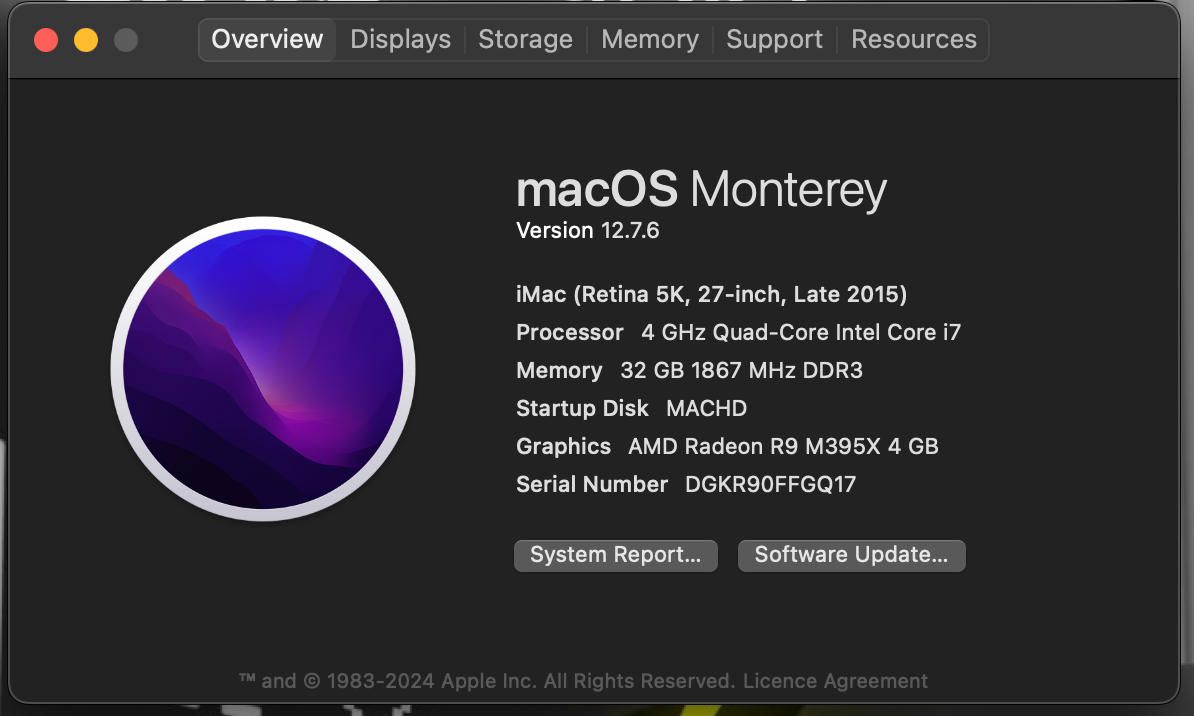Click the 32 GB 1867 MHz DDR3 value
This screenshot has height=716, width=1194.
click(x=741, y=371)
